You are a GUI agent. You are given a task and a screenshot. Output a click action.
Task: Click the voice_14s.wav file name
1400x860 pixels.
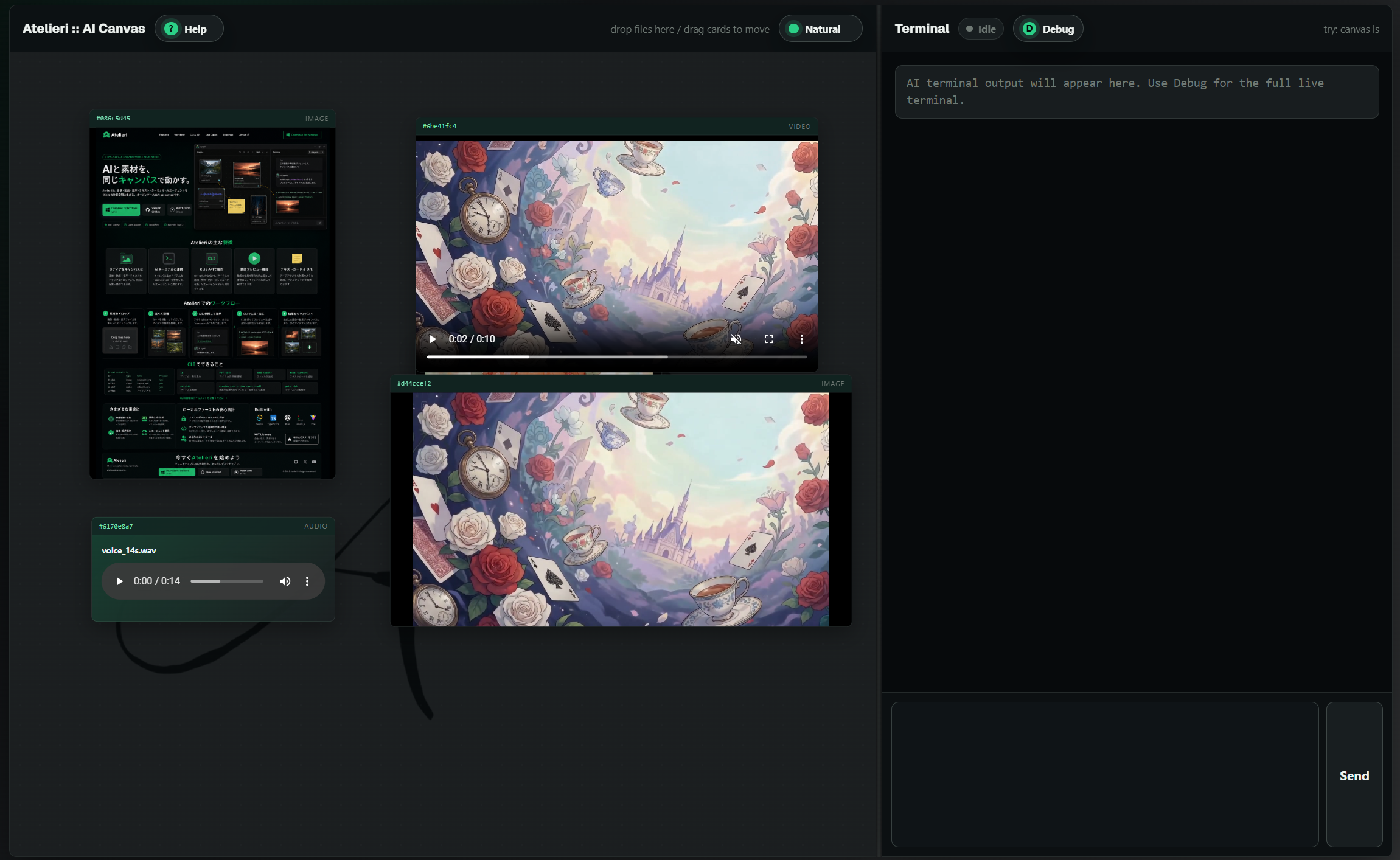tap(128, 551)
